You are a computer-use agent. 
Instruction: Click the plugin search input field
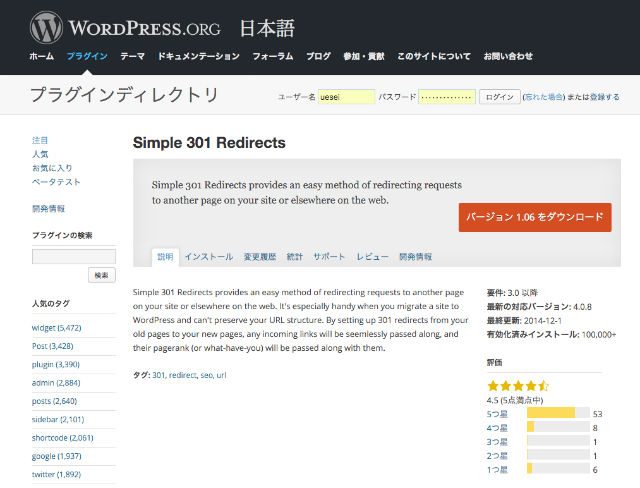(x=74, y=256)
